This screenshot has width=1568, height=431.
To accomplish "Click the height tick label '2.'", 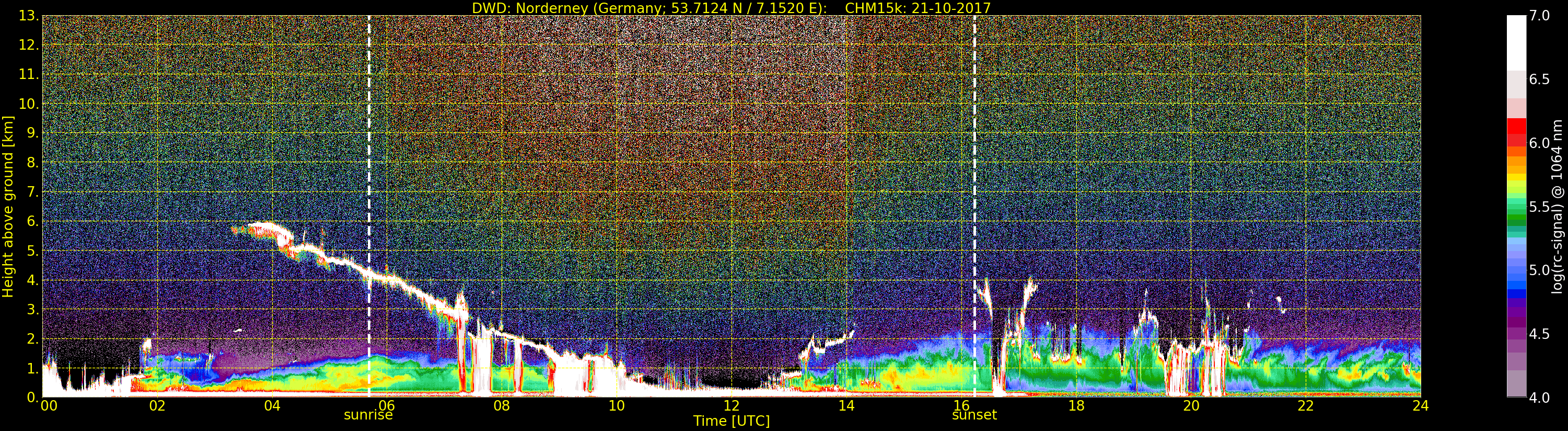I will (33, 338).
